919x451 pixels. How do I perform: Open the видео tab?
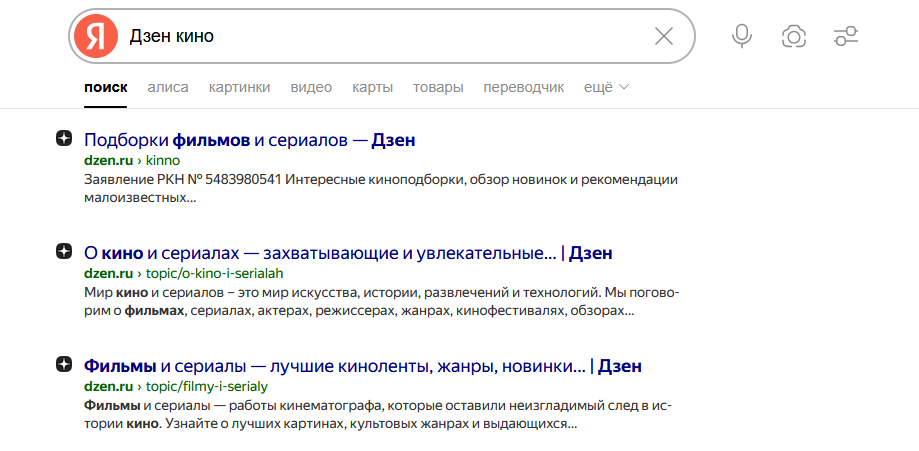tap(311, 88)
